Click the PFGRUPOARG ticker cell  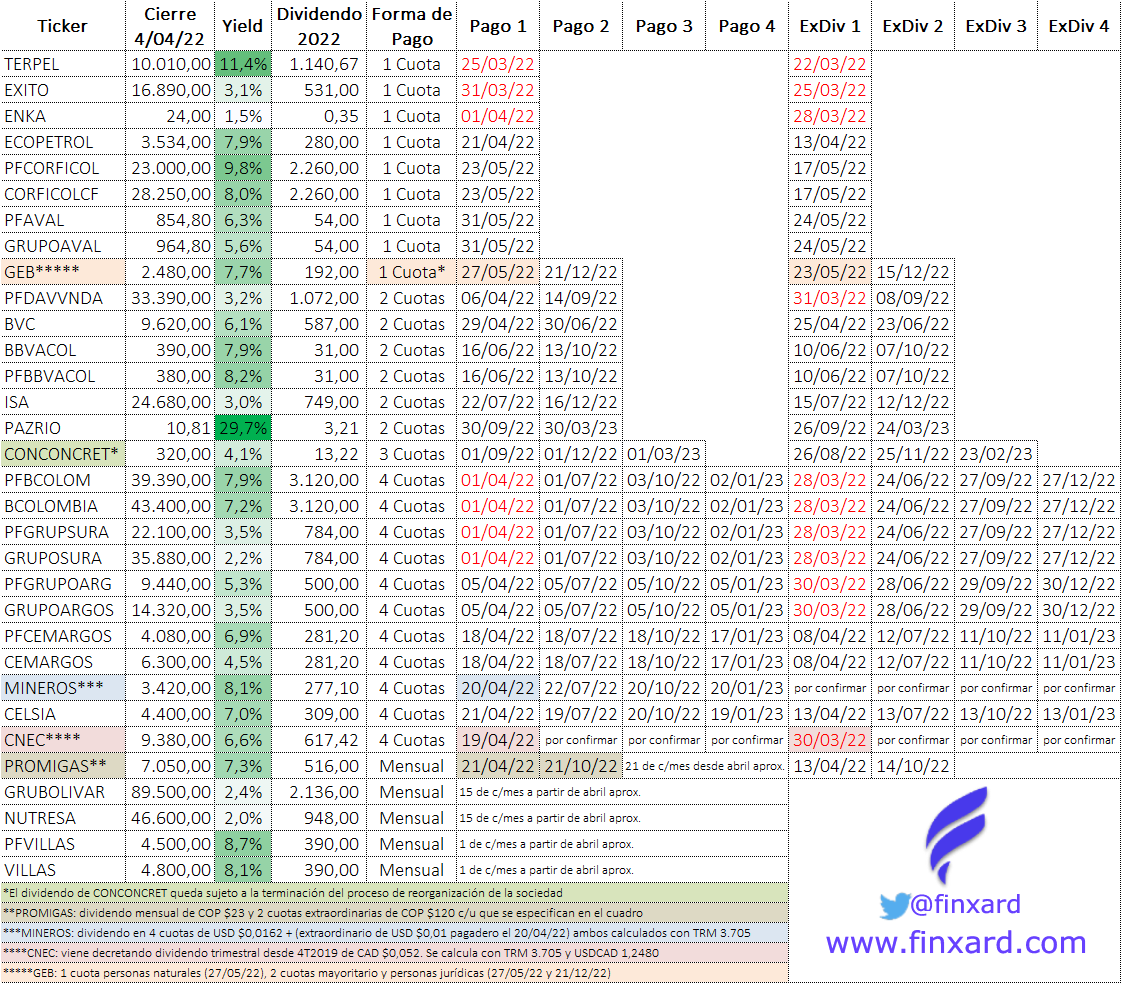63,584
